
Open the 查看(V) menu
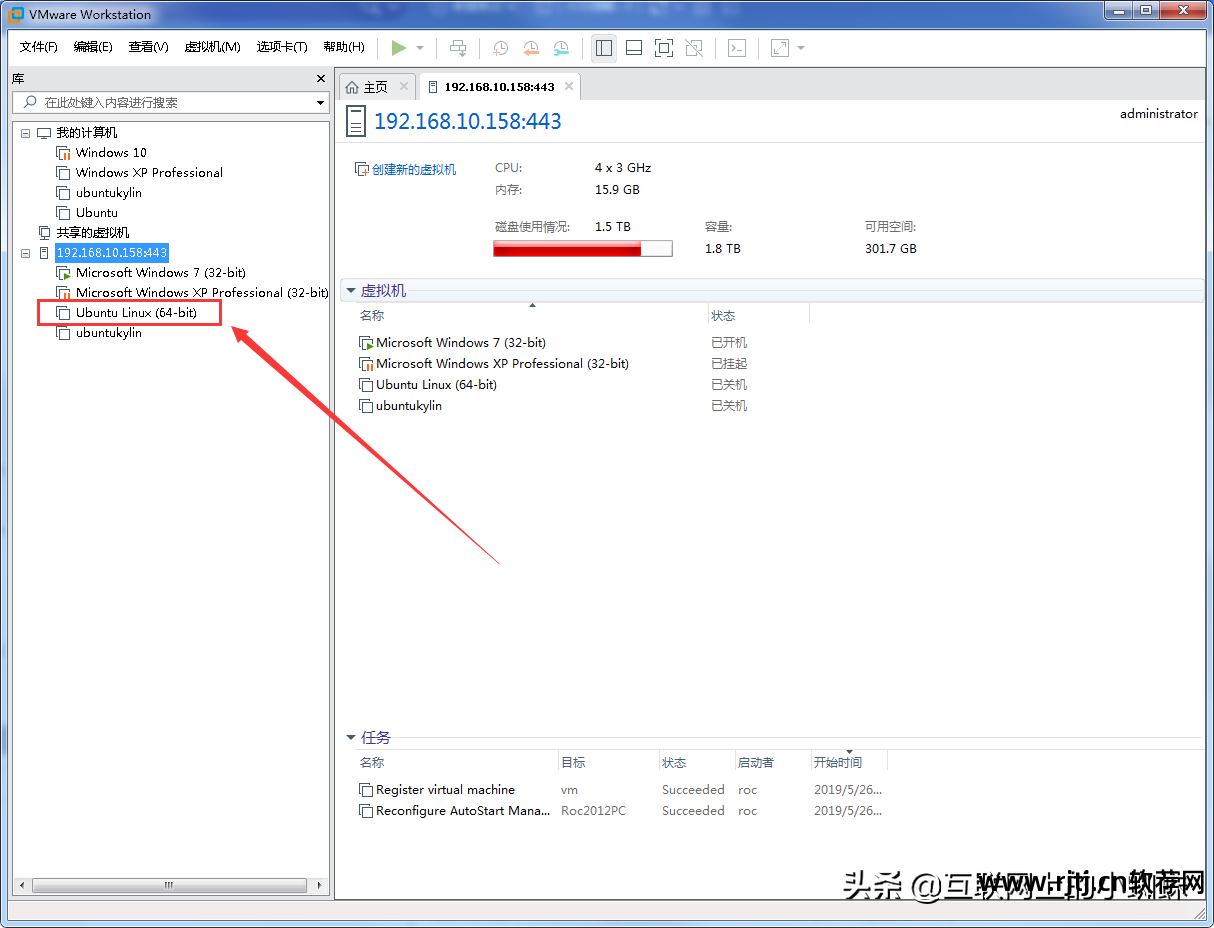coord(148,47)
